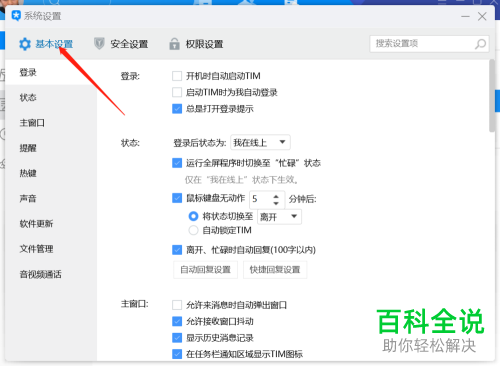Screen dimensions: 500x366
Task: Enable 允许来消息时自动弹出窗口
Action: [177, 305]
